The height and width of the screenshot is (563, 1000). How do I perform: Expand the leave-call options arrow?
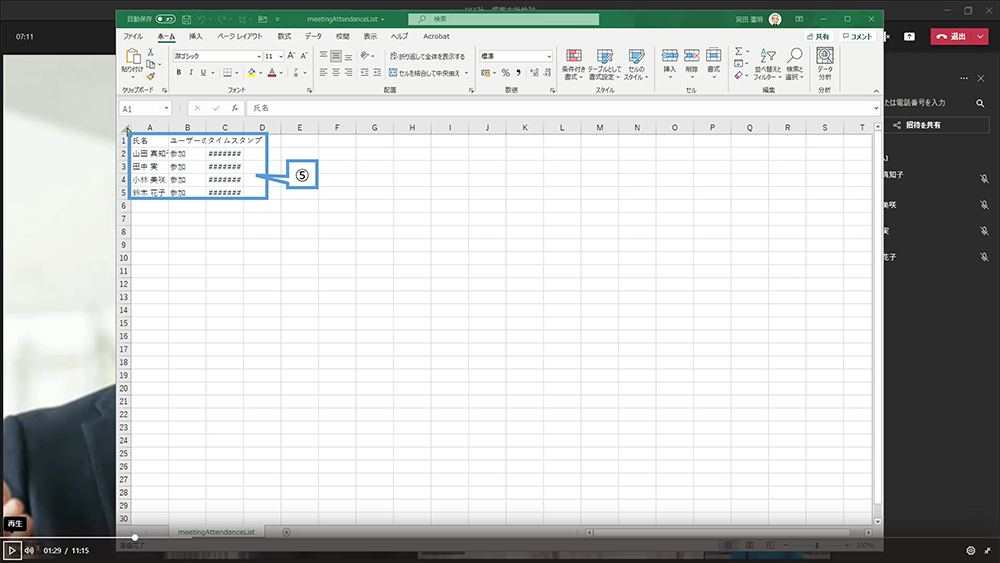click(x=980, y=36)
